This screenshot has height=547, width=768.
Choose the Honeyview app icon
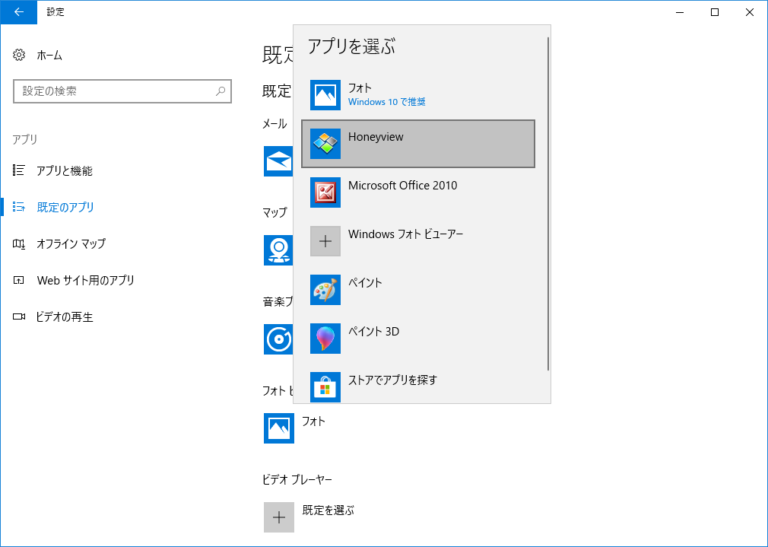click(x=326, y=144)
